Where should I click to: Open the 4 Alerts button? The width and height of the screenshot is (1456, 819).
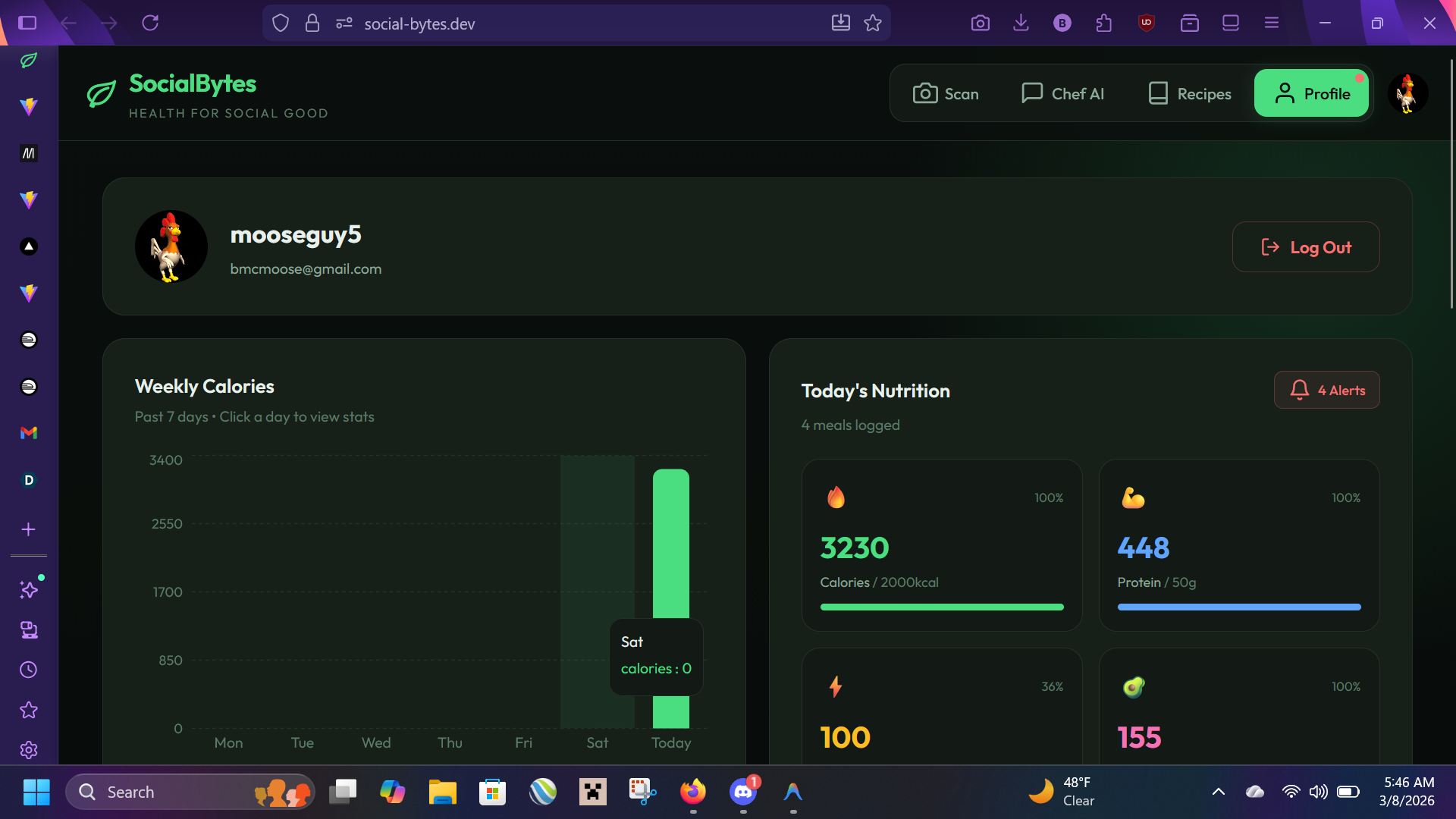[x=1327, y=391]
